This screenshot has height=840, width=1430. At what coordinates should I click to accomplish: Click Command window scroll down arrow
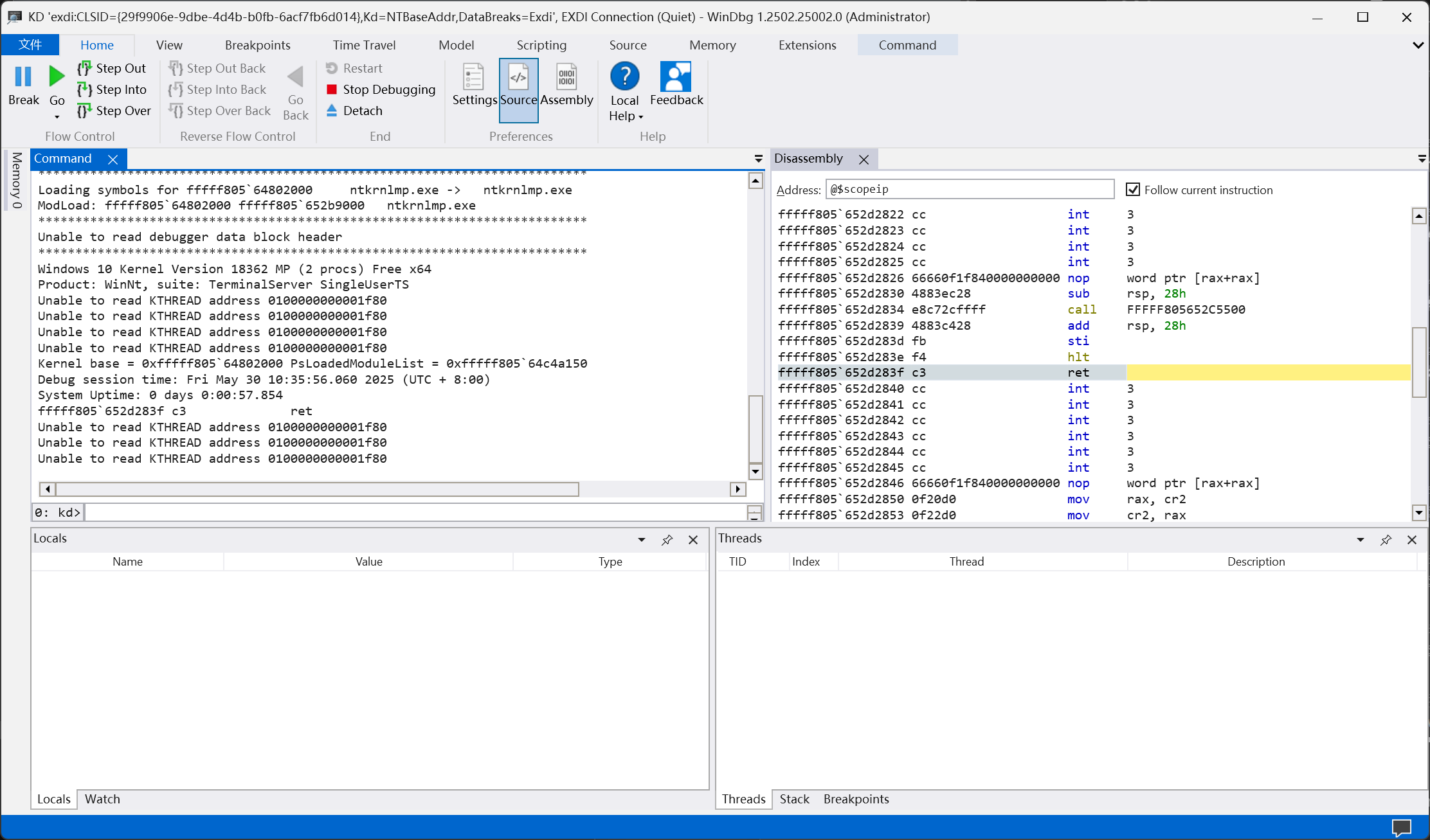[756, 472]
